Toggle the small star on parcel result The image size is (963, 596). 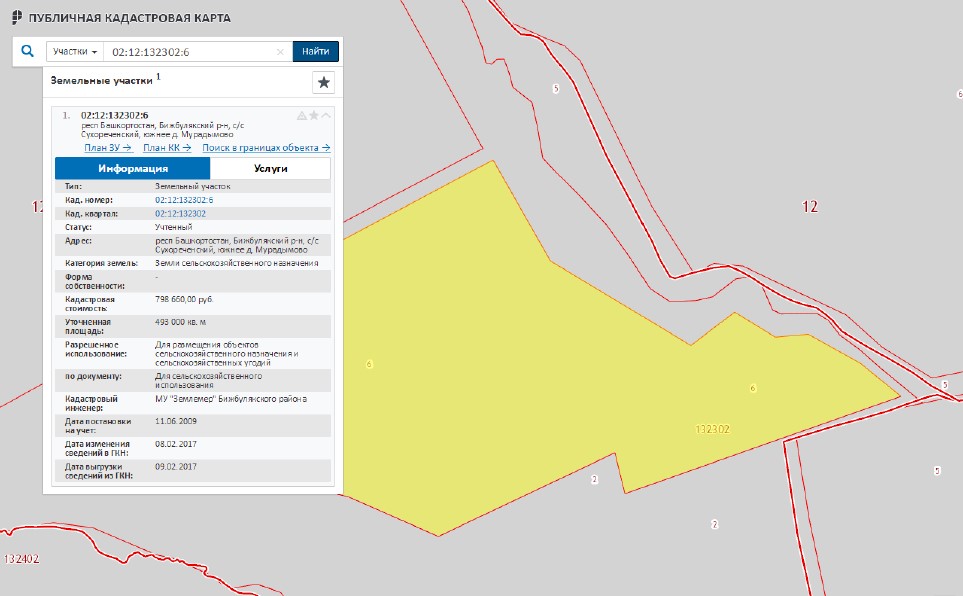click(314, 116)
